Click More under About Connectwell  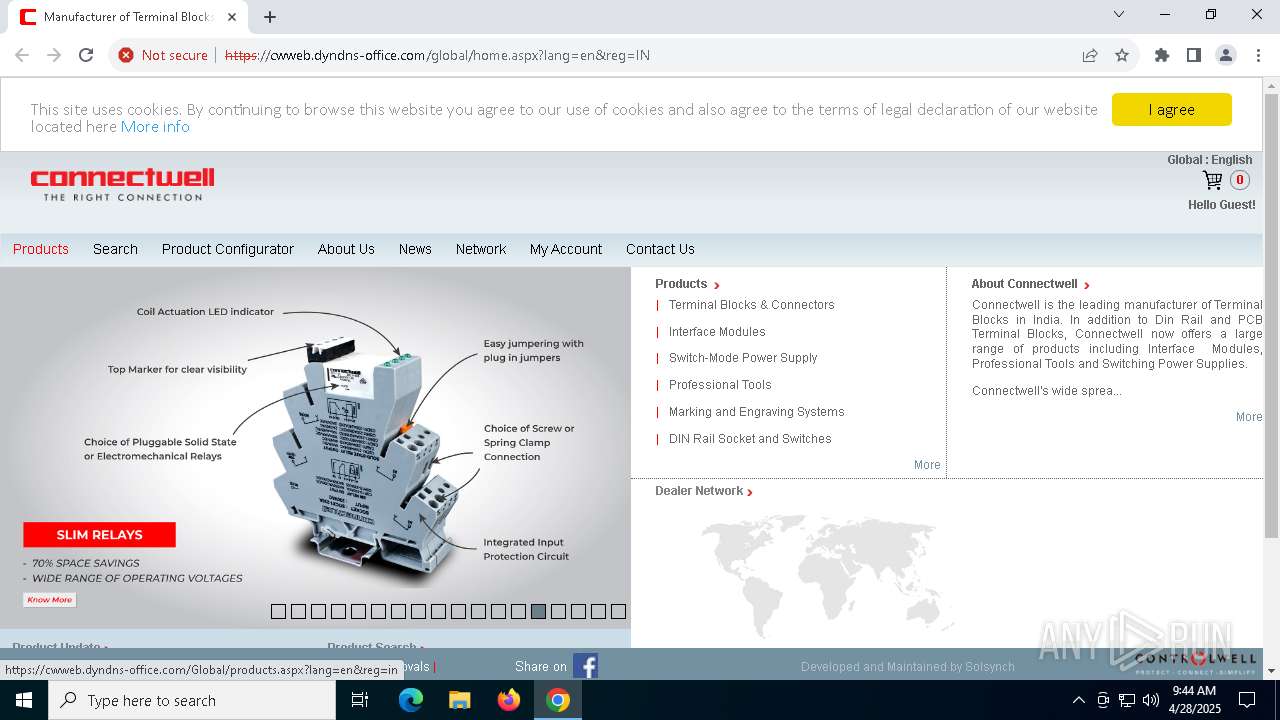pos(1249,417)
